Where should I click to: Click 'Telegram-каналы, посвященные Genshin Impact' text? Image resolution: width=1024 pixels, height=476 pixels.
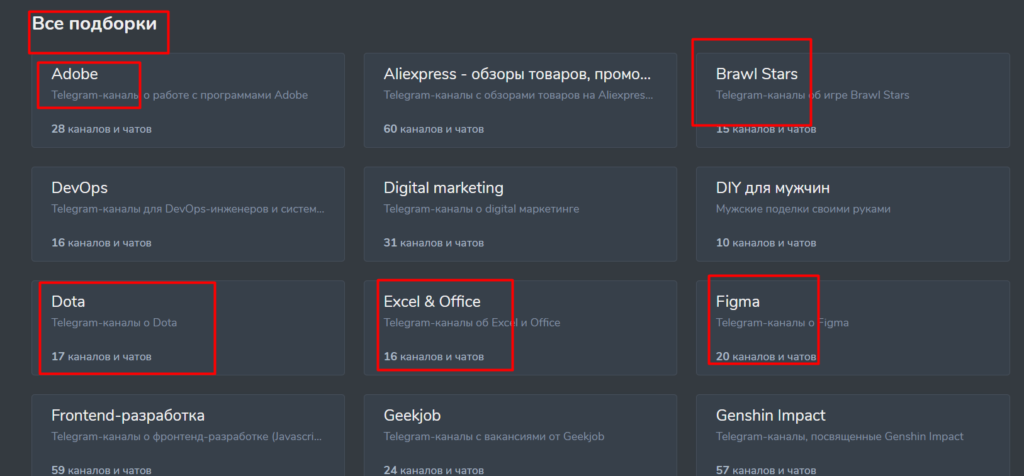(x=840, y=437)
